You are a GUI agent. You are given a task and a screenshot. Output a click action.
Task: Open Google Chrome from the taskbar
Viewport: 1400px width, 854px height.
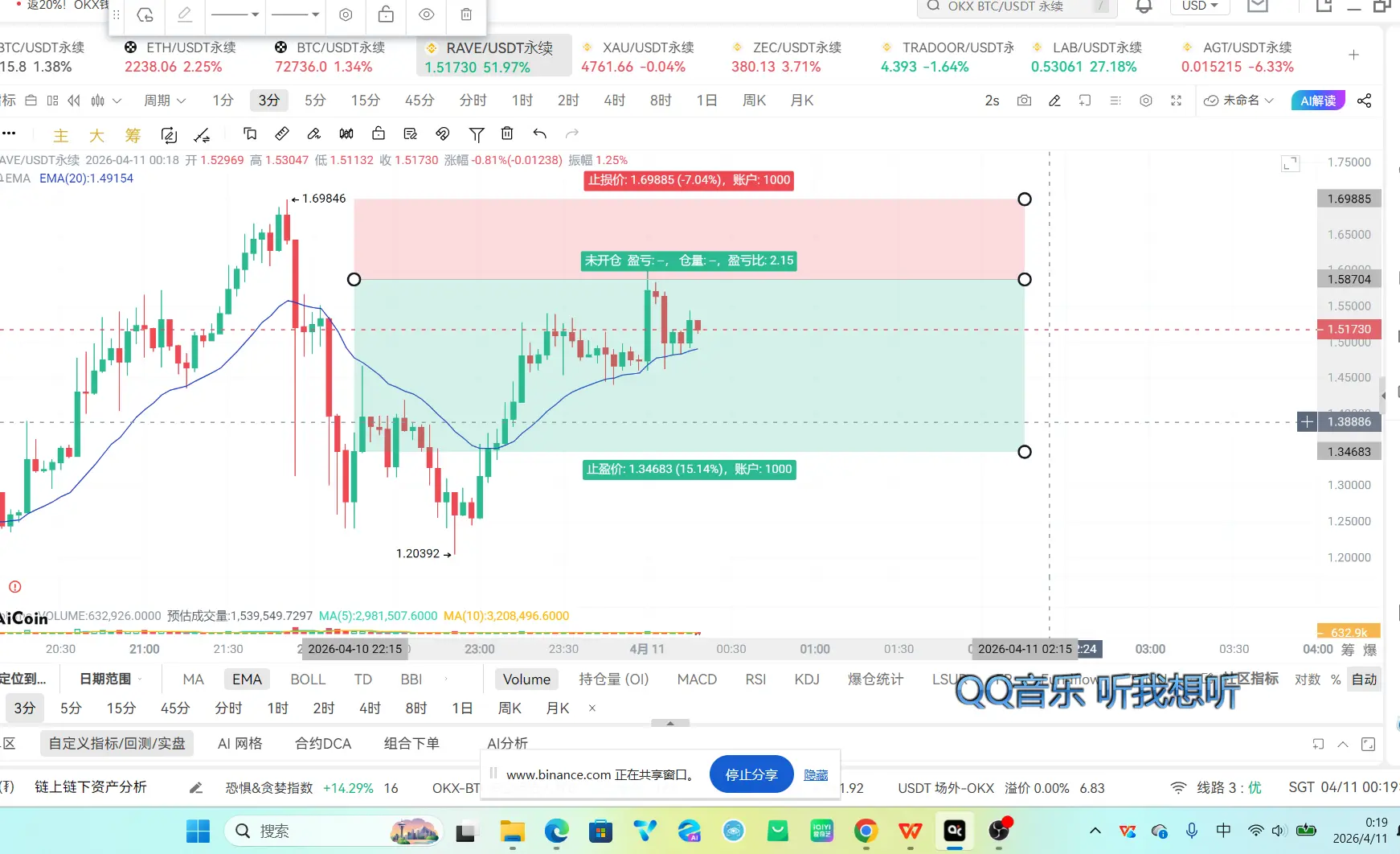click(x=866, y=831)
